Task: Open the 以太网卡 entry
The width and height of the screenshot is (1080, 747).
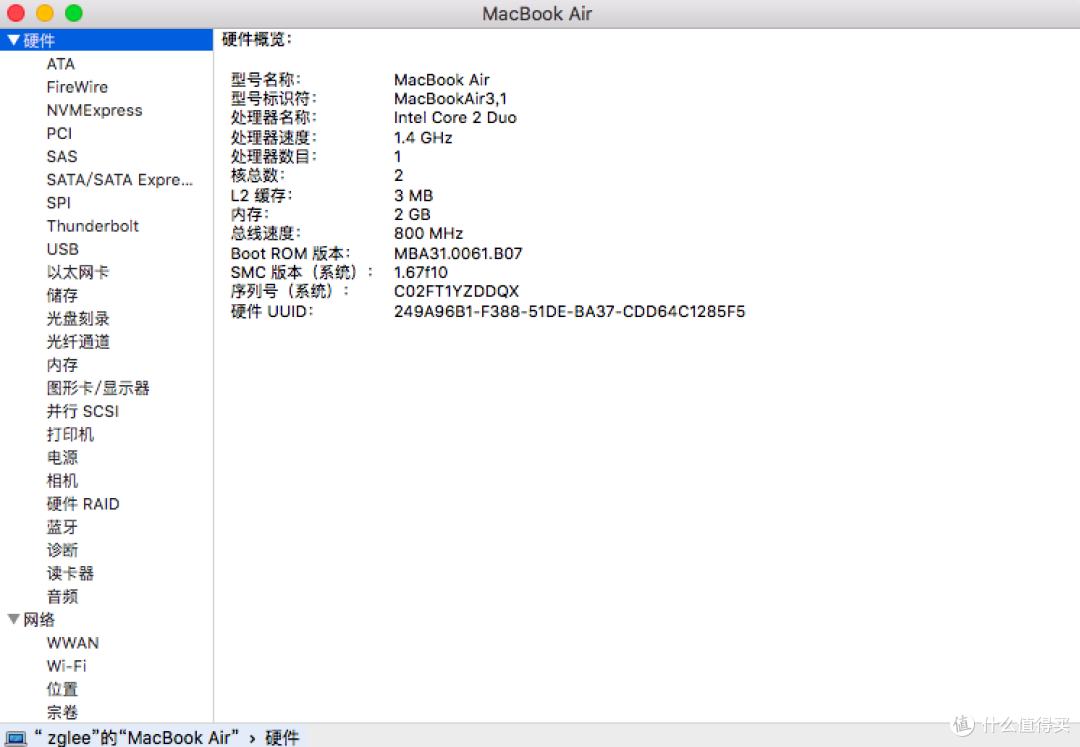Action: [x=78, y=273]
